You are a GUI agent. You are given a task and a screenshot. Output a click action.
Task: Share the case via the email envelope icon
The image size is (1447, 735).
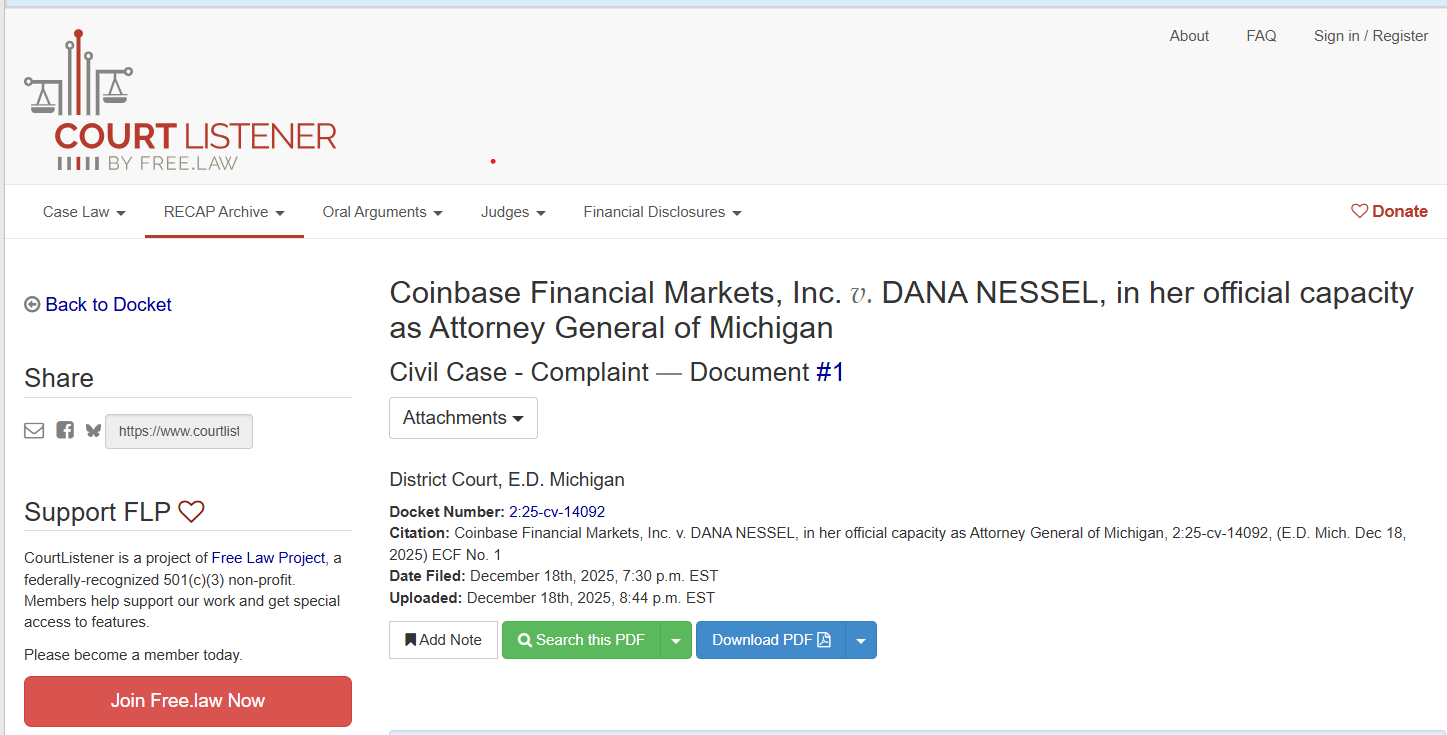tap(33, 430)
